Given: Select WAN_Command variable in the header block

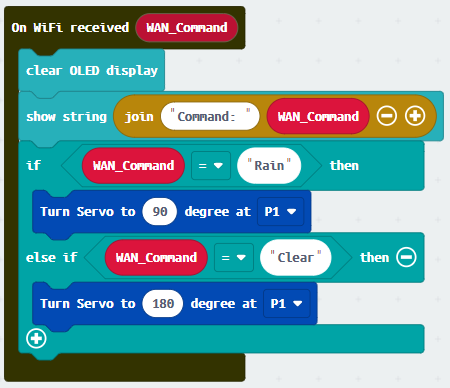Looking at the screenshot, I should [187, 28].
